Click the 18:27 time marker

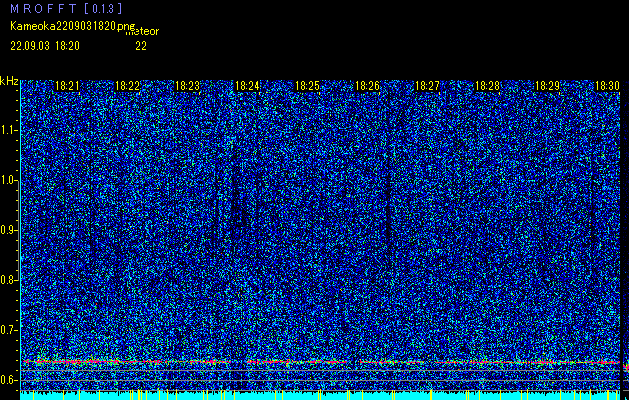pyautogui.click(x=427, y=86)
